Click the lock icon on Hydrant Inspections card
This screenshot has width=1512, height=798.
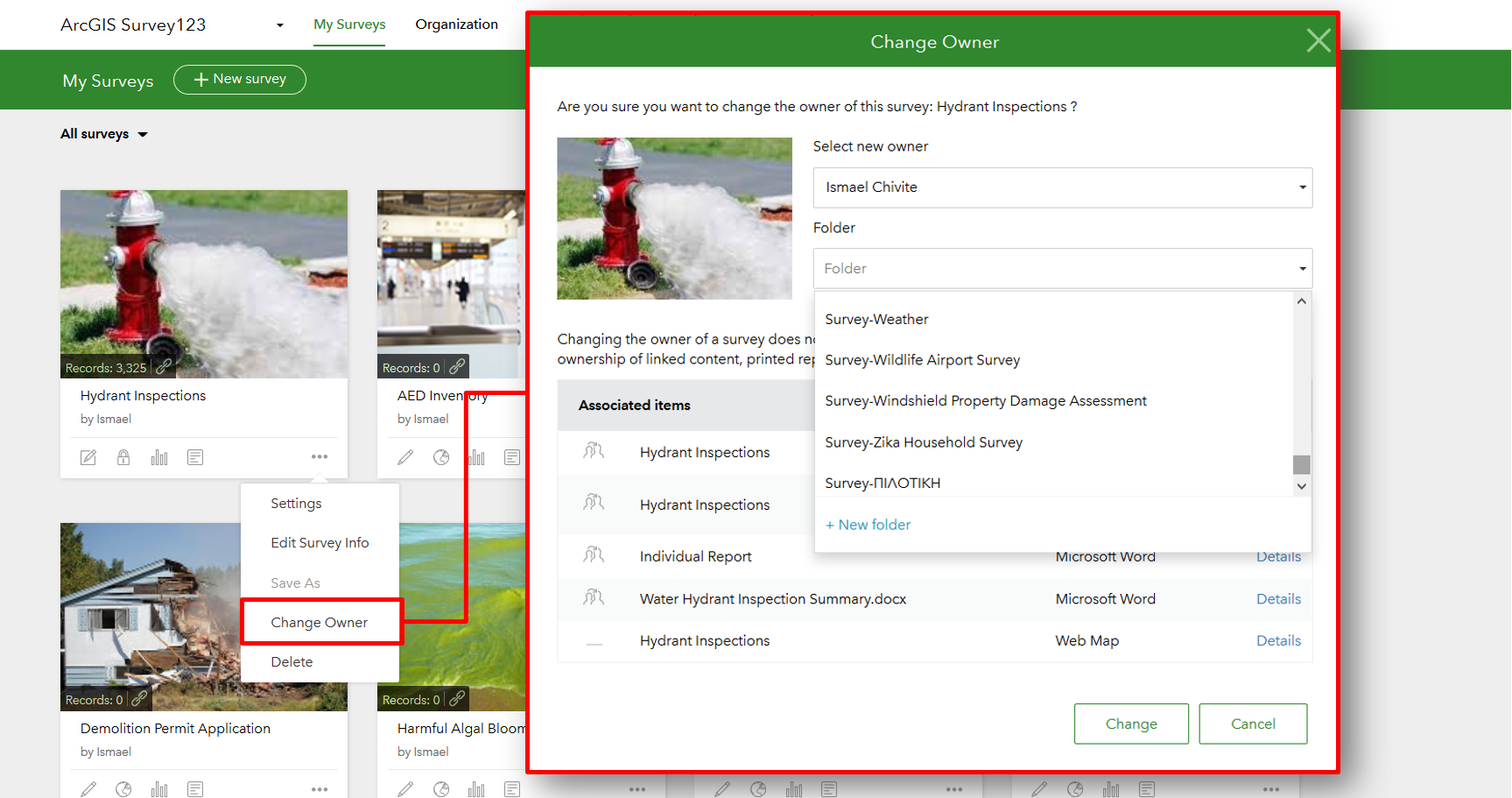click(123, 457)
